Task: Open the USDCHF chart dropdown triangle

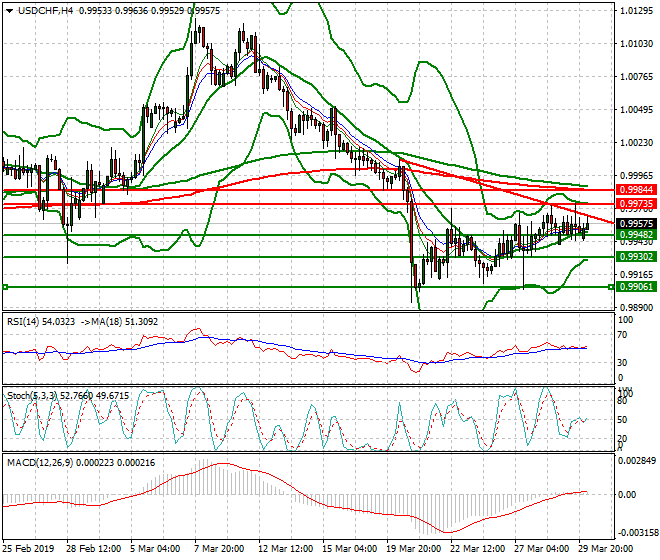Action: [10, 11]
